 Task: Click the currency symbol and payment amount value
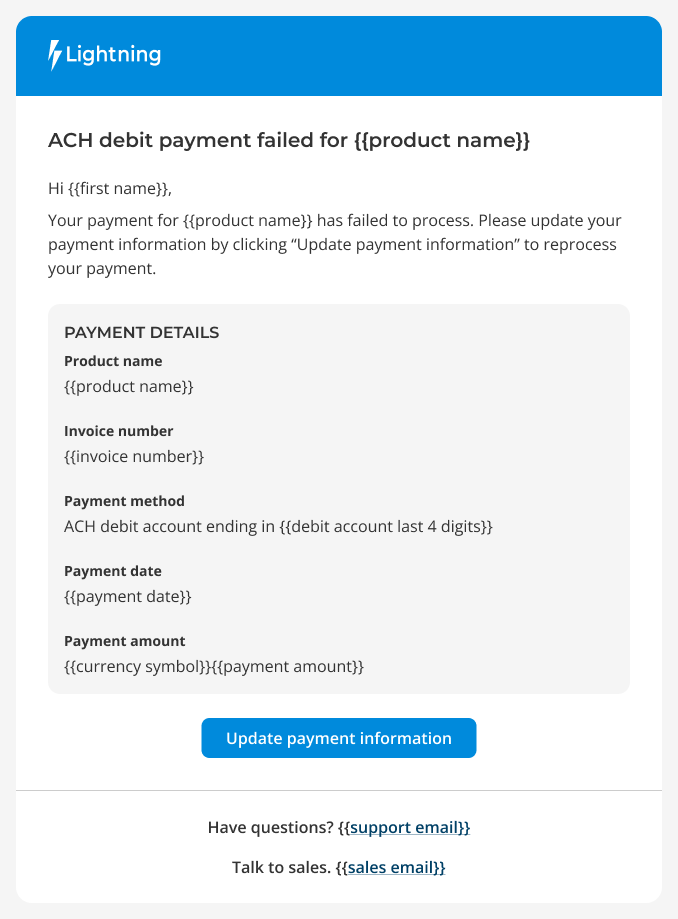214,666
